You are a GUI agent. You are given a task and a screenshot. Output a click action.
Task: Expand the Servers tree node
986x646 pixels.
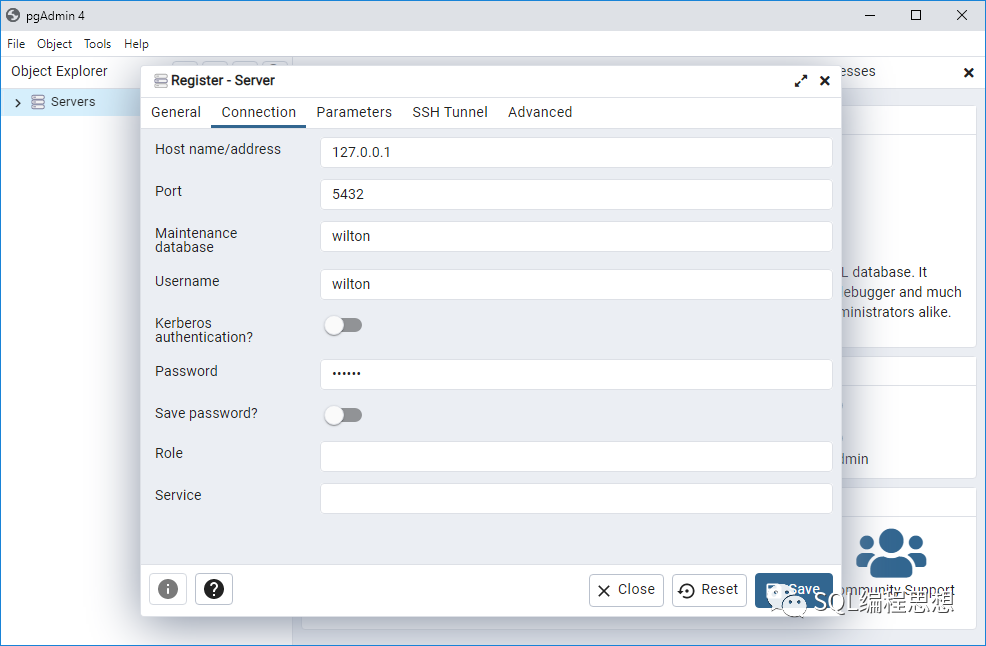(x=18, y=102)
